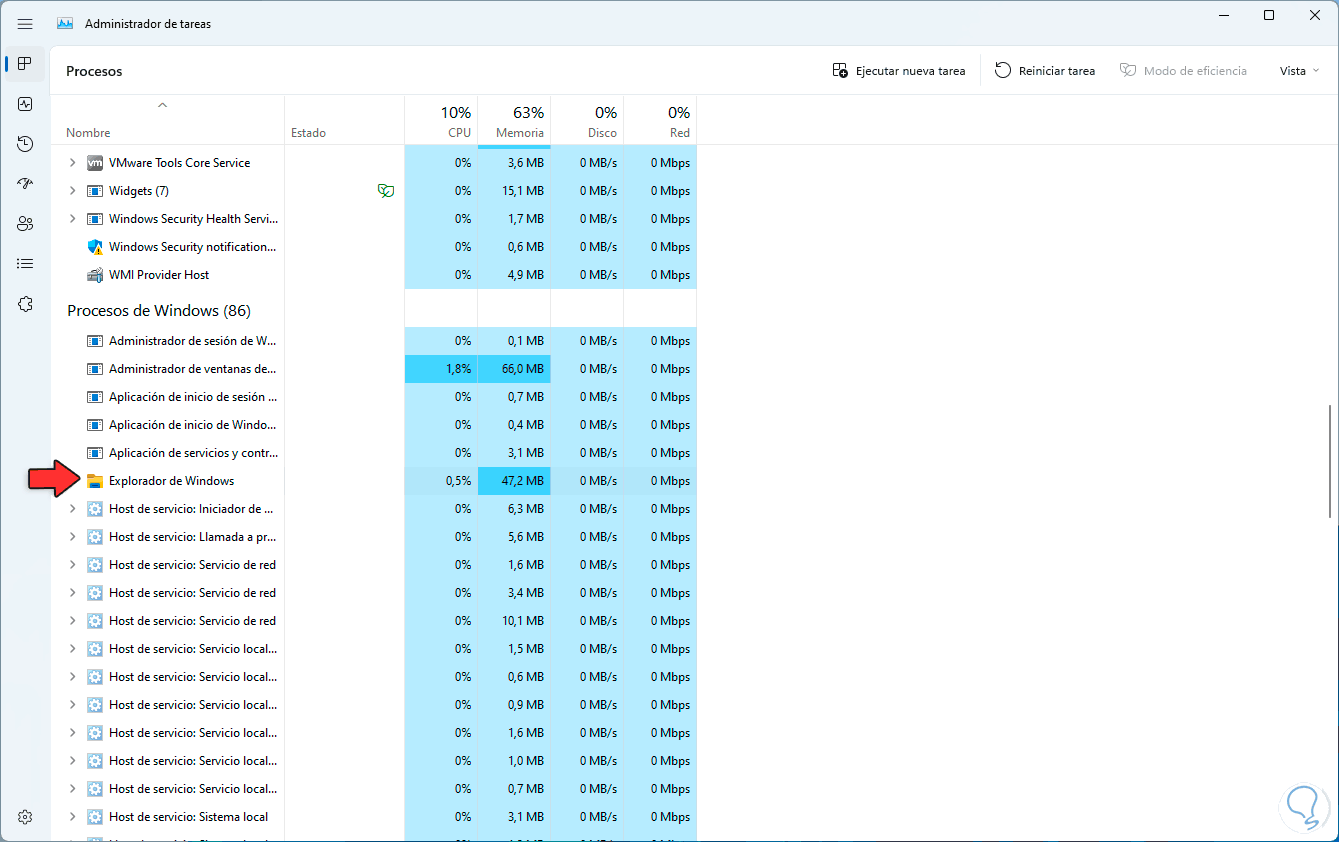Expand Host de servicio: Sistema local row
Viewport: 1339px width, 842px height.
click(x=72, y=817)
